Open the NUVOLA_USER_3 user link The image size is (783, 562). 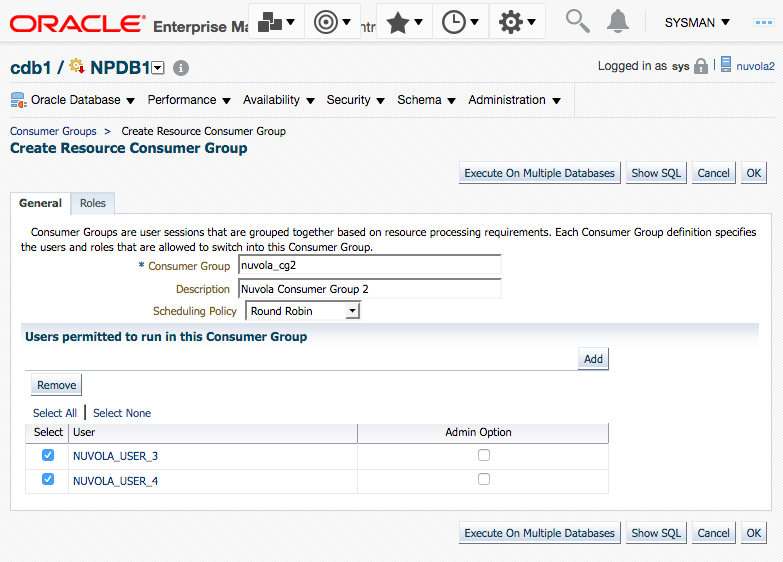[x=115, y=456]
